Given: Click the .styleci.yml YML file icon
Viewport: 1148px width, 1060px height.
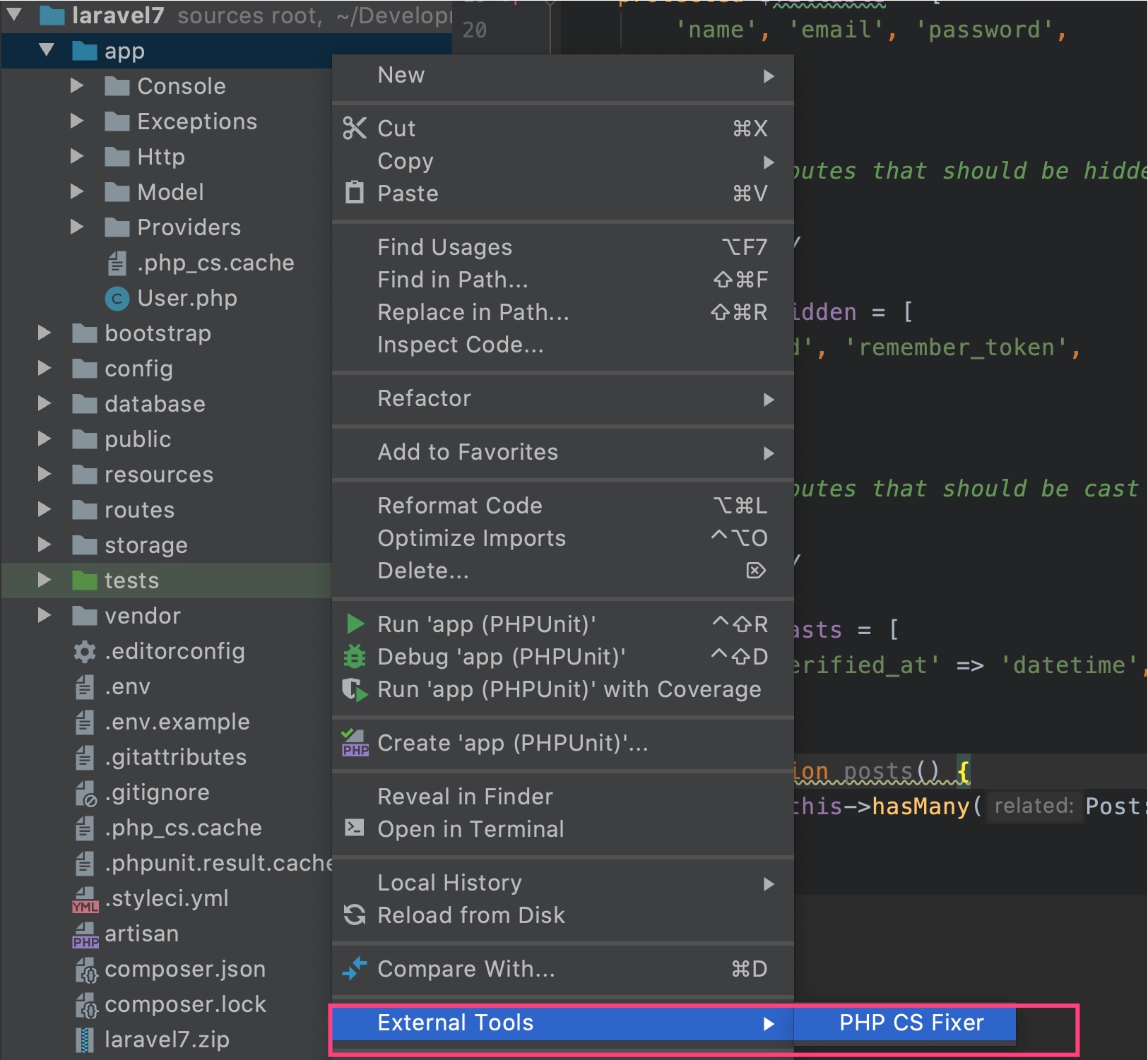Looking at the screenshot, I should [85, 900].
